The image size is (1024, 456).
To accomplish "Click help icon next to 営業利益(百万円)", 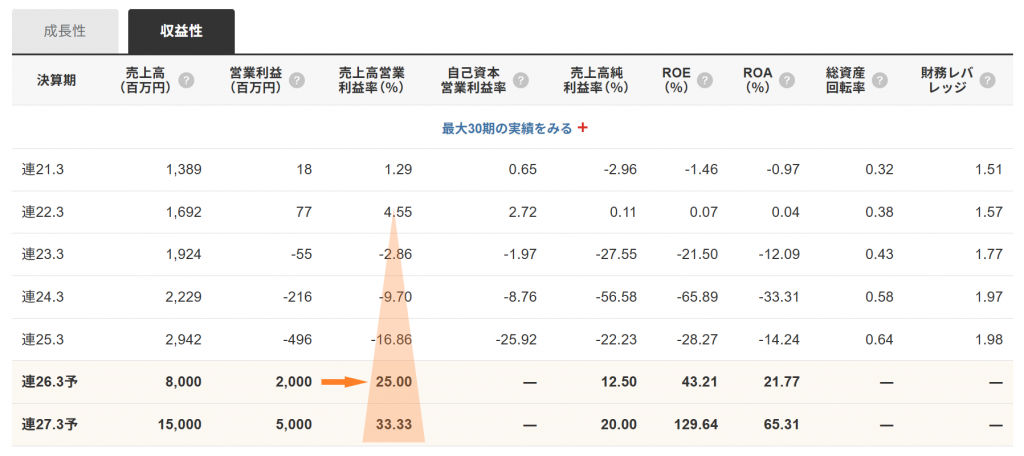I will (297, 80).
